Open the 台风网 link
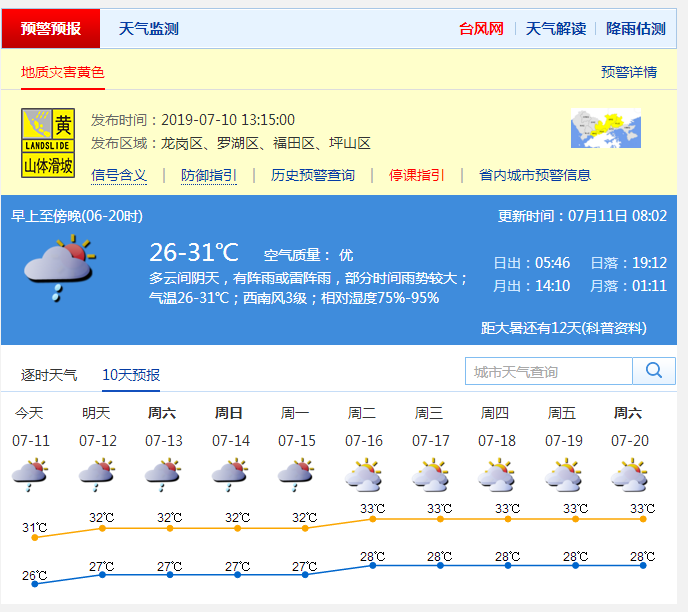Viewport: 688px width, 612px height. coord(481,29)
